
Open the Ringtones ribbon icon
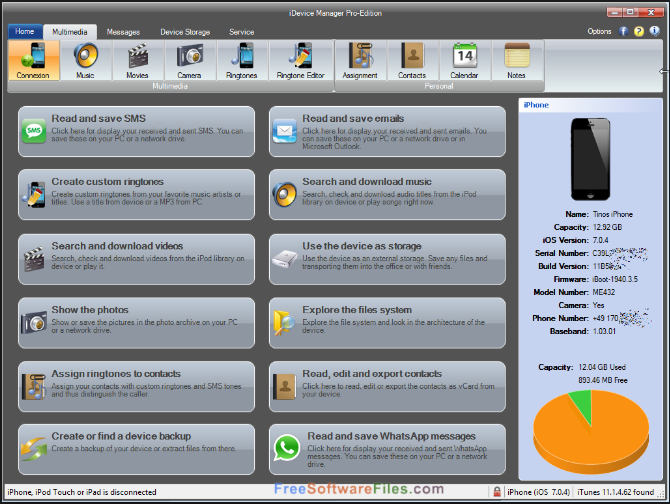click(242, 60)
